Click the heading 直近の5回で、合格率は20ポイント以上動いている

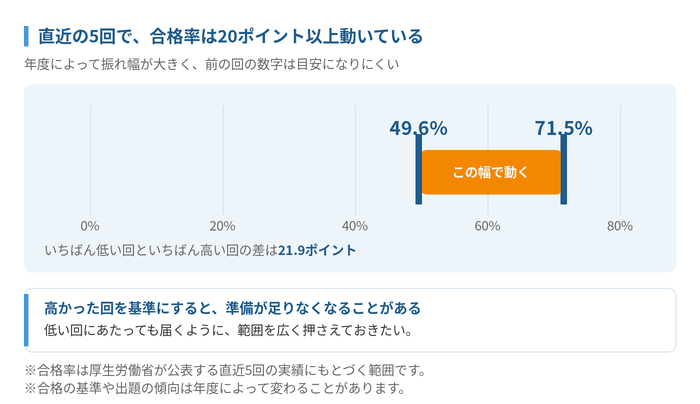point(230,36)
